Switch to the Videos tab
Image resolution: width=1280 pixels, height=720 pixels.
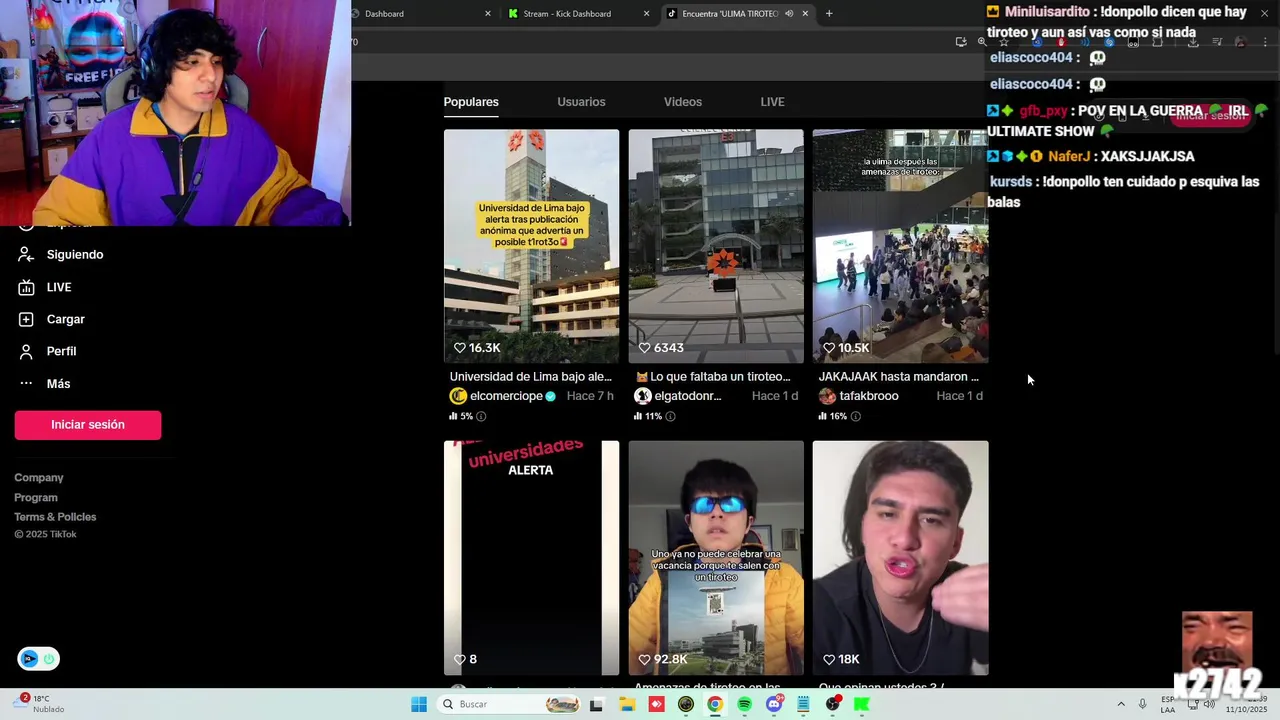[683, 102]
